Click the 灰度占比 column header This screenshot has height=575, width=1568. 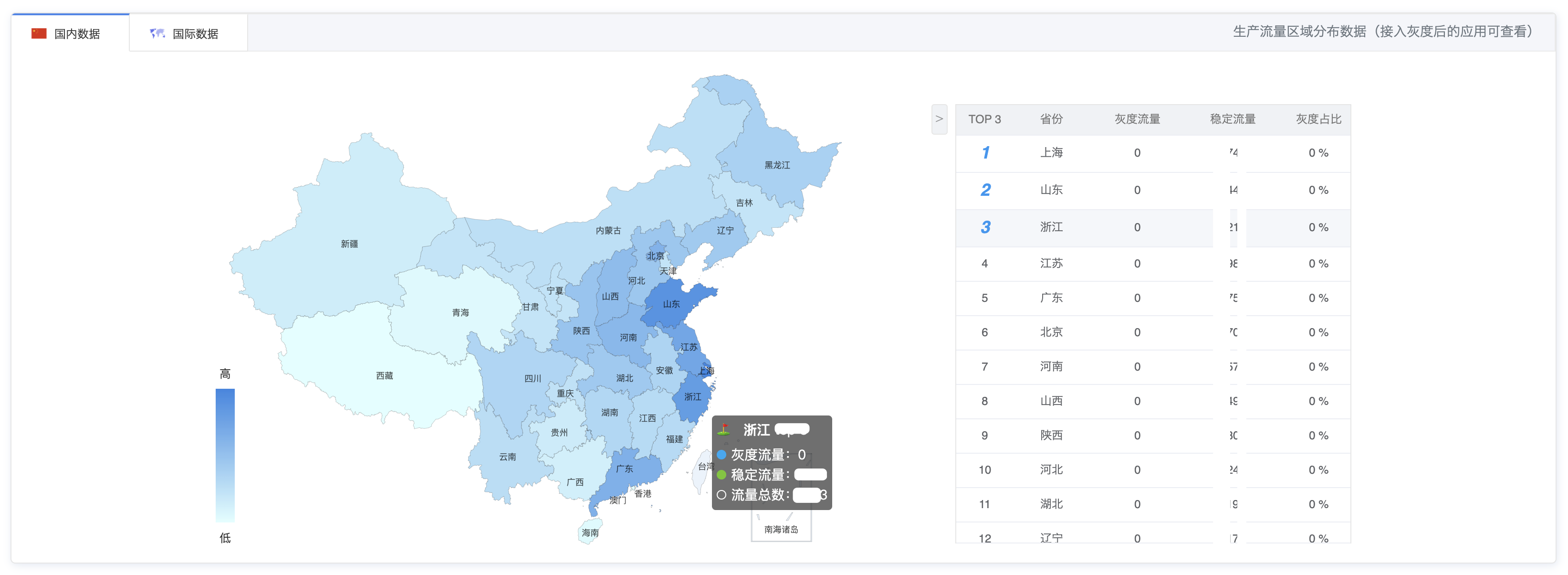pos(1318,119)
